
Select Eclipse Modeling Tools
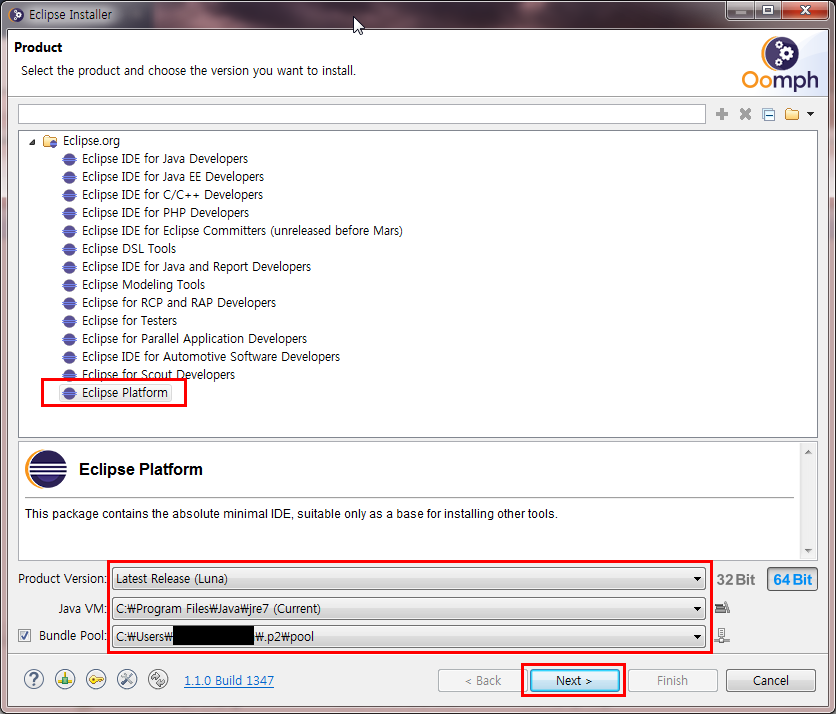(x=143, y=285)
